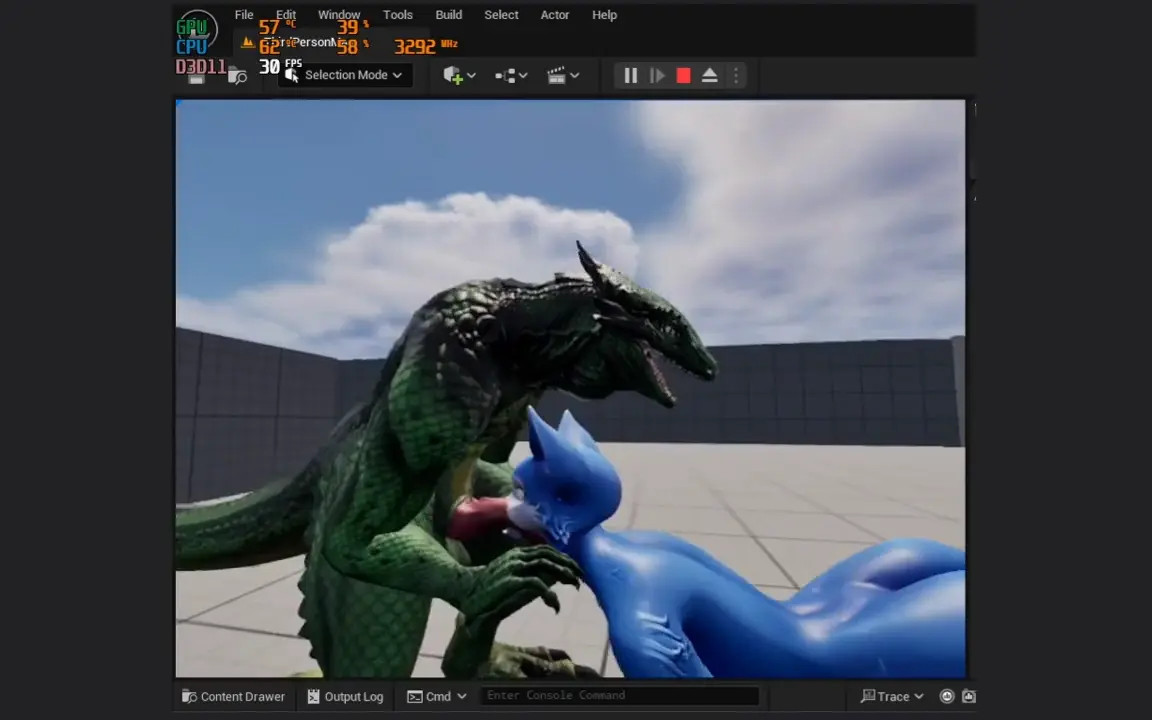The width and height of the screenshot is (1152, 720).
Task: Open the Content Drawer
Action: tap(233, 696)
